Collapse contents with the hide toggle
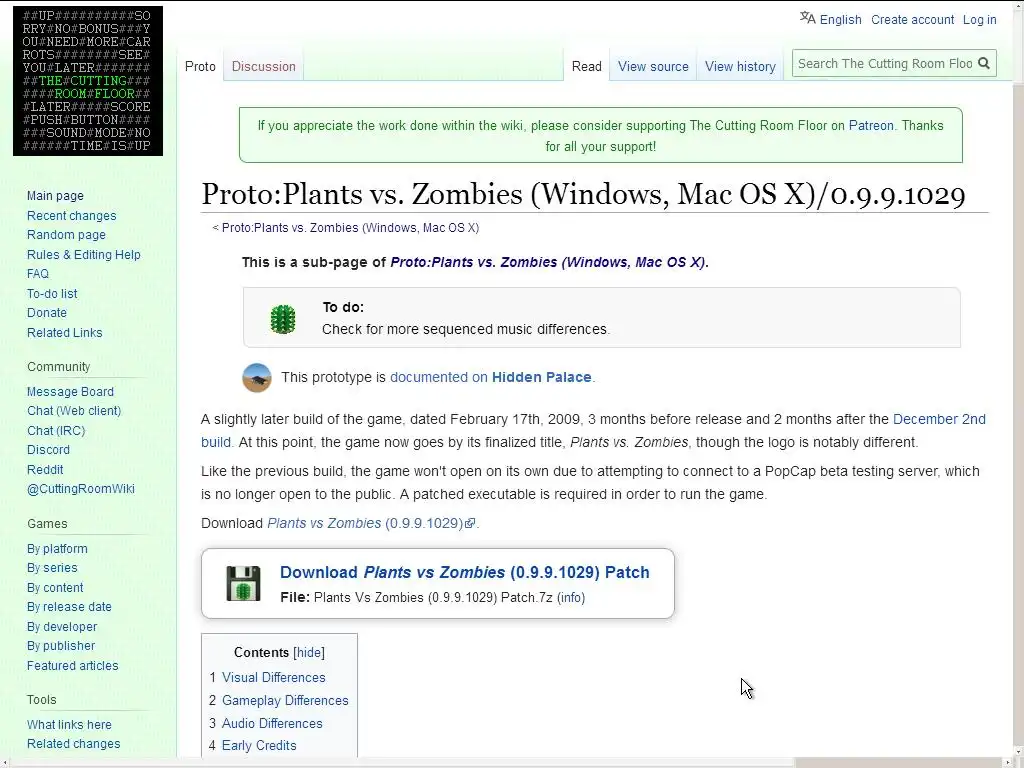The height and width of the screenshot is (768, 1024). 309,652
